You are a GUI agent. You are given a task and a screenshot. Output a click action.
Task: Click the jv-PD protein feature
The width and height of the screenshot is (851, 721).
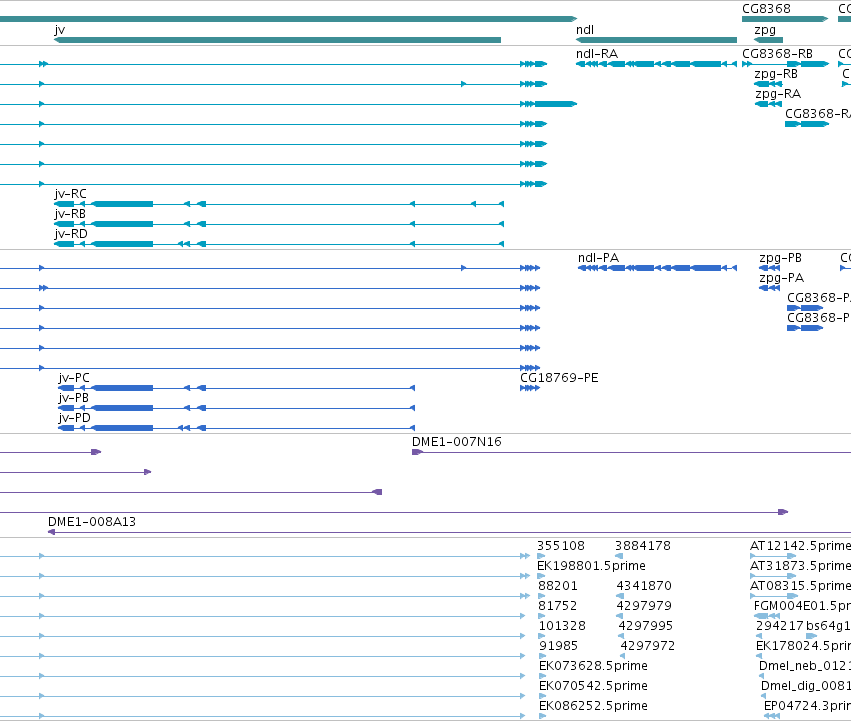click(x=237, y=428)
